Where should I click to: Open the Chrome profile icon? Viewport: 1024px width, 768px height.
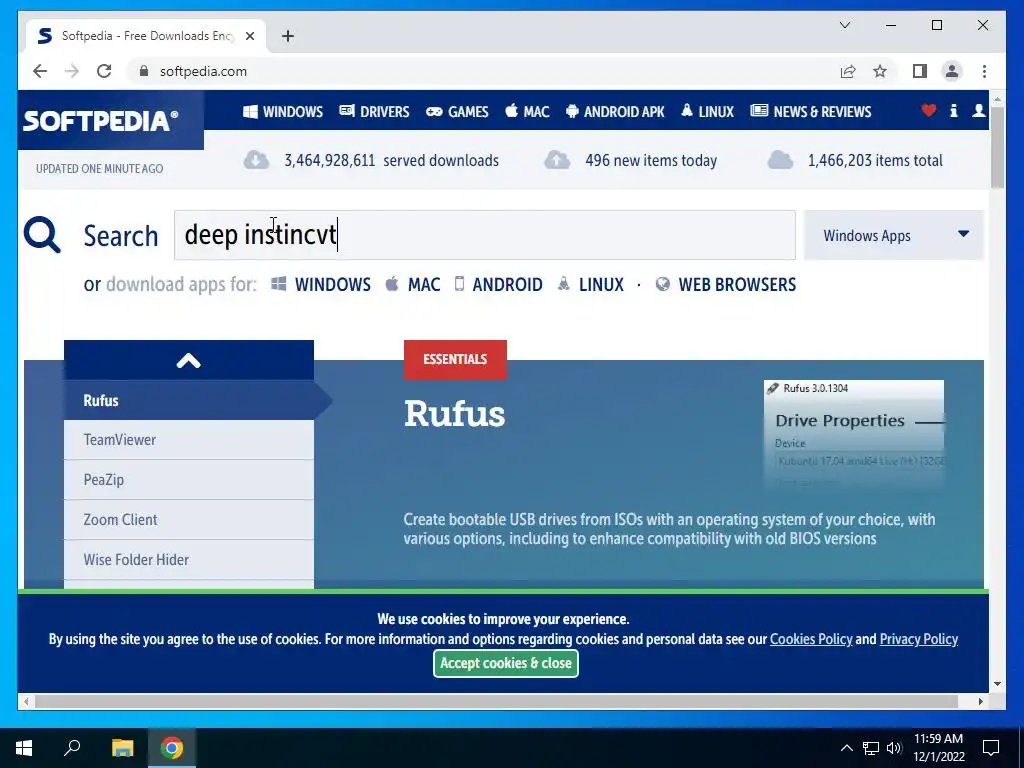tap(952, 71)
